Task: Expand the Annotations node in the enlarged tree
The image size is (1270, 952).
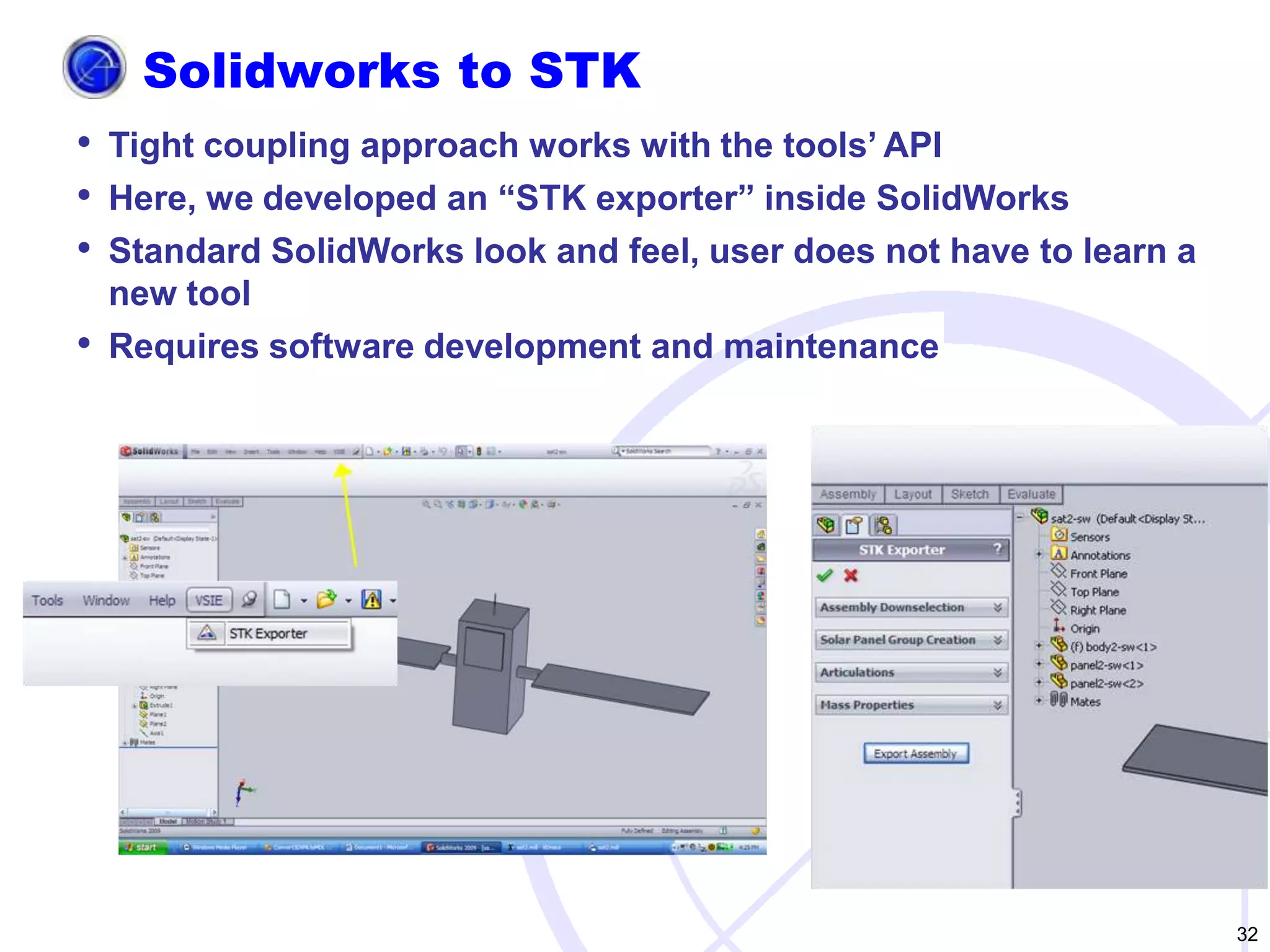Action: 1039,554
